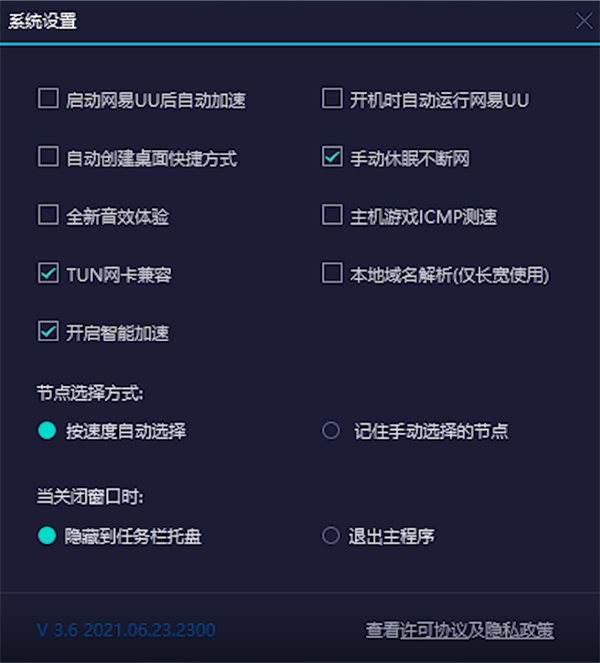Click the TUN网卡兼容 label text
600x663 pixels.
[x=119, y=275]
